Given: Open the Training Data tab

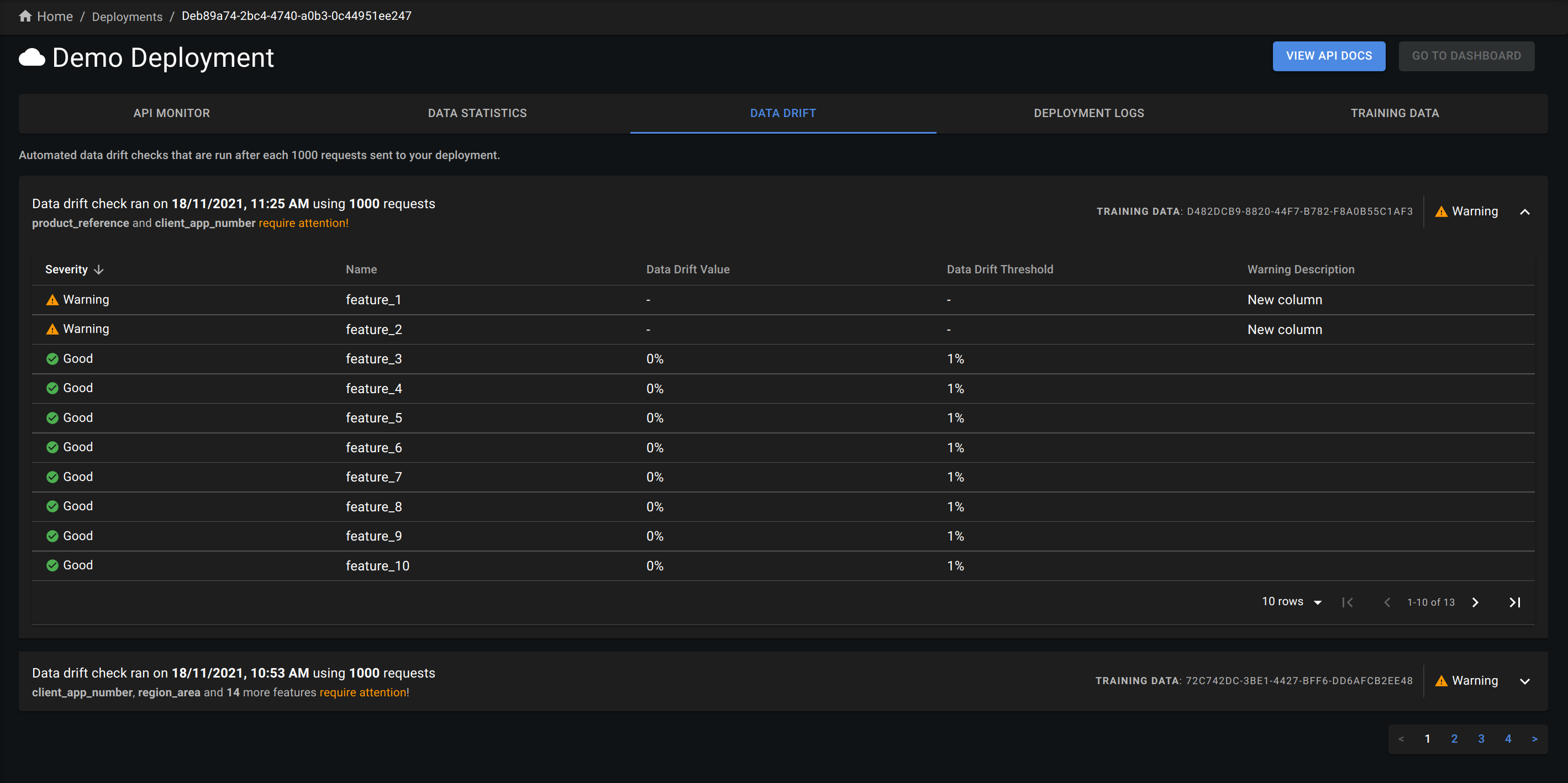Looking at the screenshot, I should click(1395, 113).
